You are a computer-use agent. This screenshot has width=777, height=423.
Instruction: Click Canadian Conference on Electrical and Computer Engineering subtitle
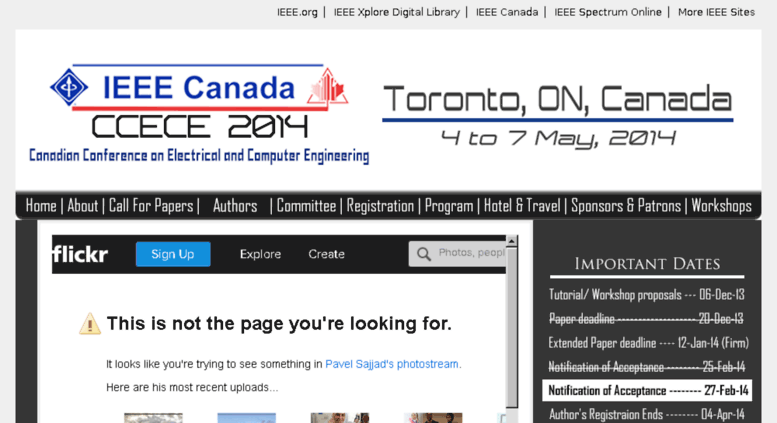tap(199, 156)
